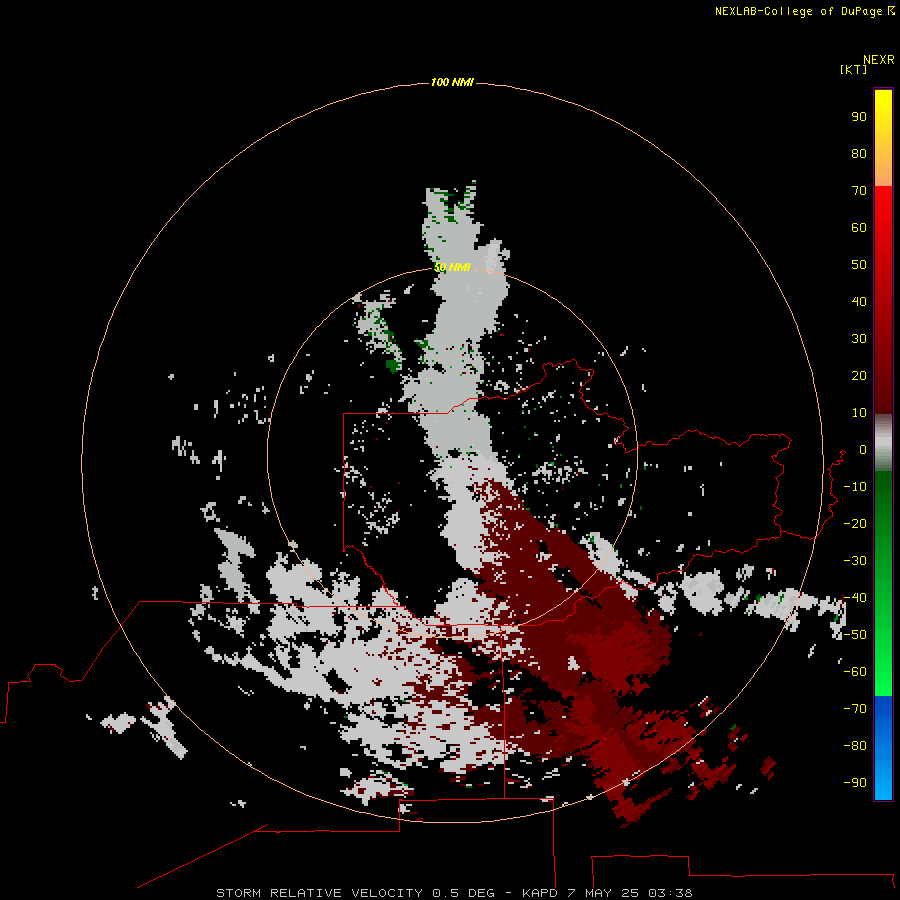Click the yellow top segment of color bar

click(883, 137)
